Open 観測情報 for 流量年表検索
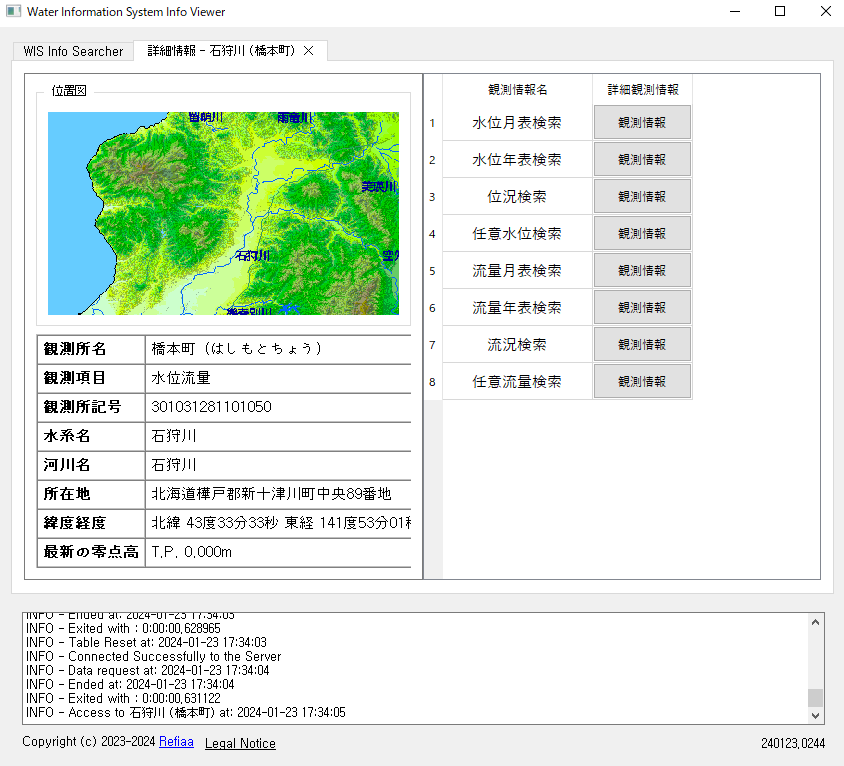Image resolution: width=844 pixels, height=766 pixels. [x=642, y=307]
